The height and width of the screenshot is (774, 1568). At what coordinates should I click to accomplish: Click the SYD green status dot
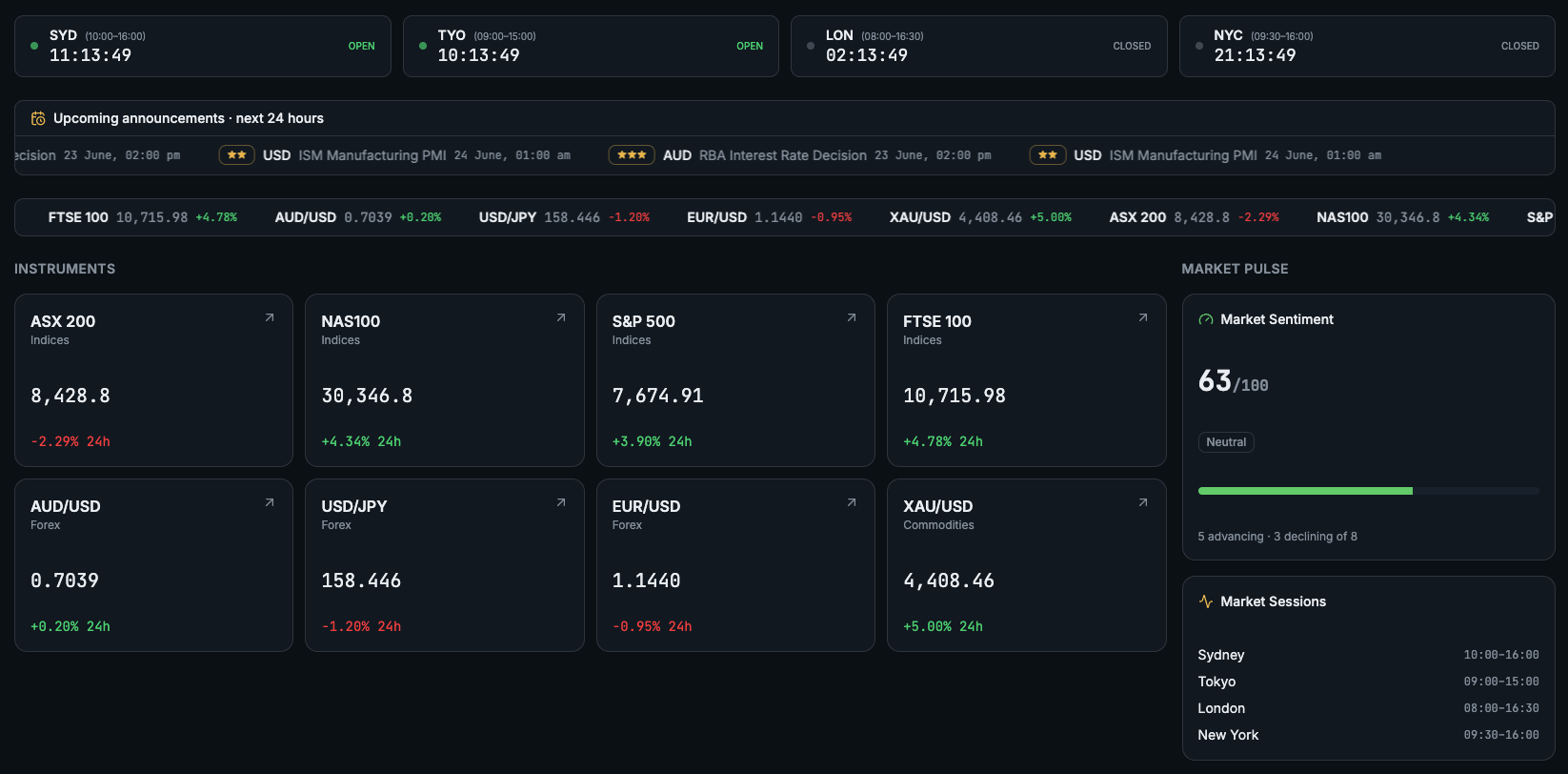tap(34, 46)
